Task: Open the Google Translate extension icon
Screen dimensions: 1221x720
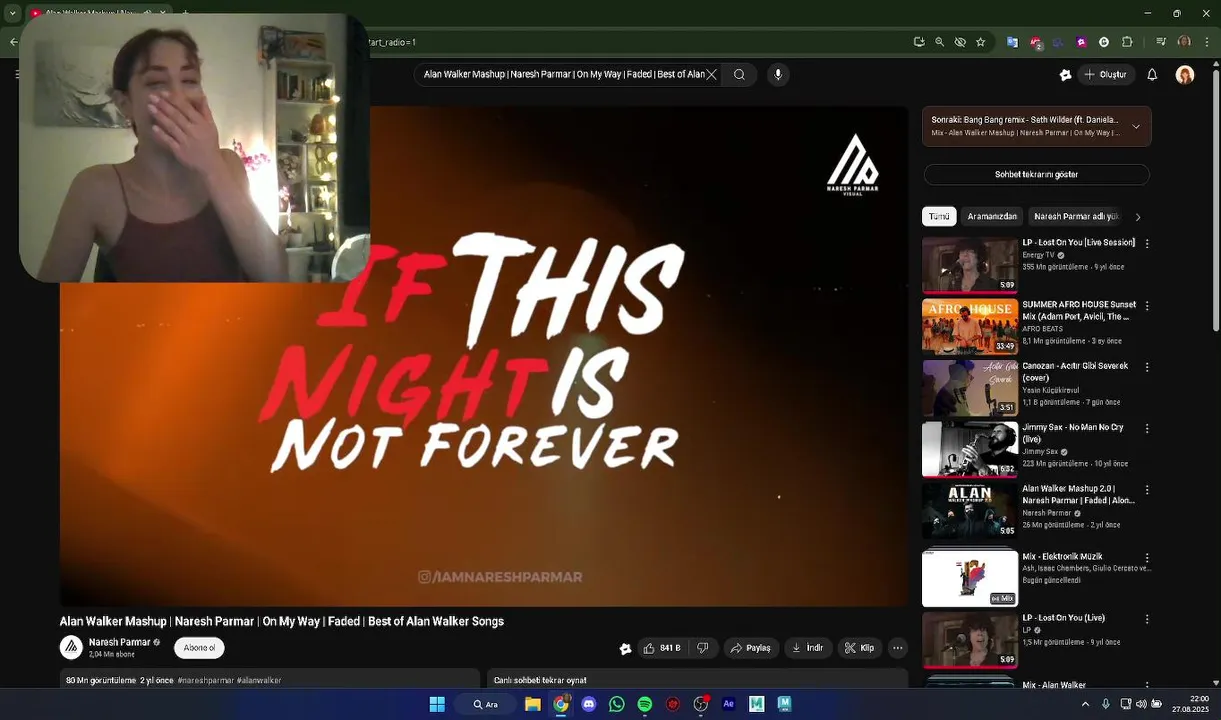Action: click(x=1013, y=42)
